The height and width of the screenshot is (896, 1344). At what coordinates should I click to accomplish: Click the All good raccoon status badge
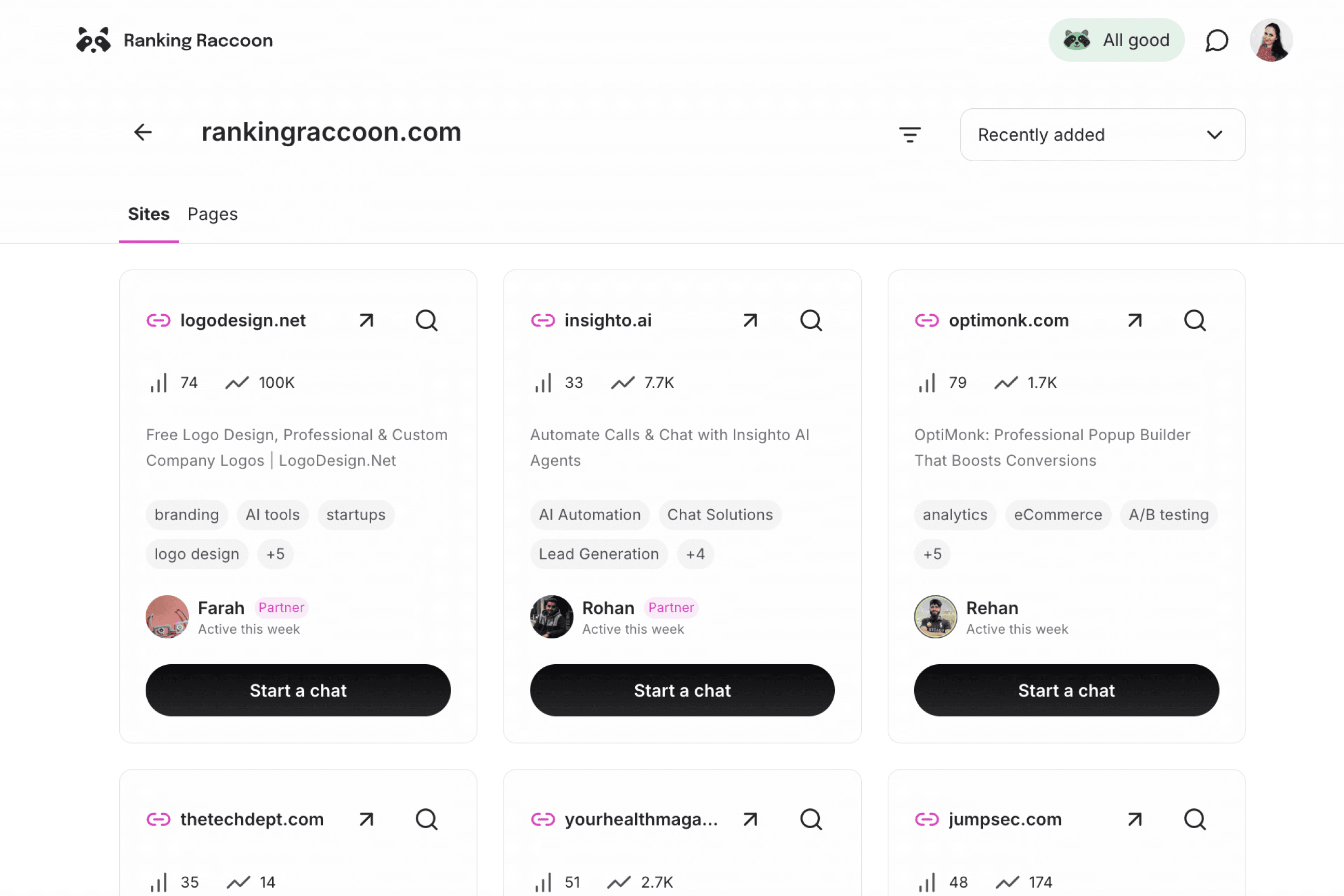[1116, 39]
